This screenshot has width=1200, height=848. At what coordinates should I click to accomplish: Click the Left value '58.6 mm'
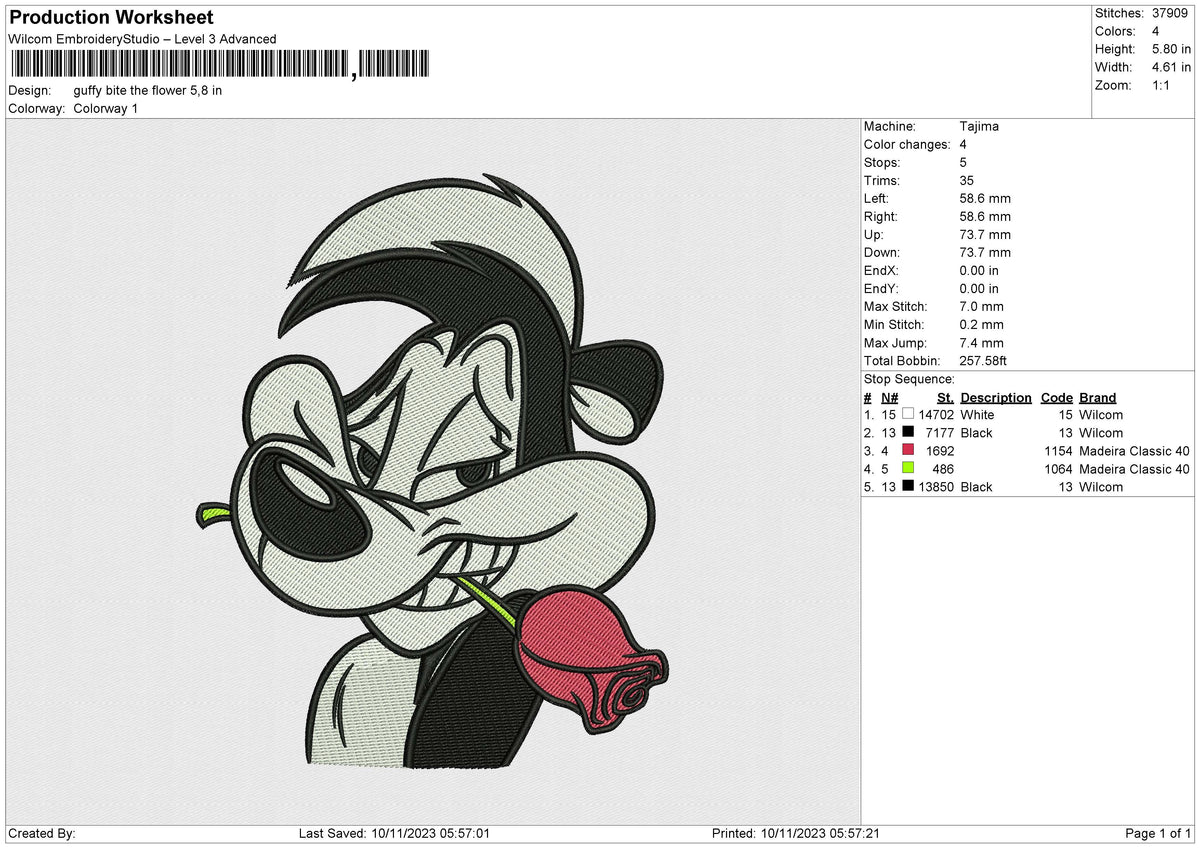pyautogui.click(x=985, y=198)
